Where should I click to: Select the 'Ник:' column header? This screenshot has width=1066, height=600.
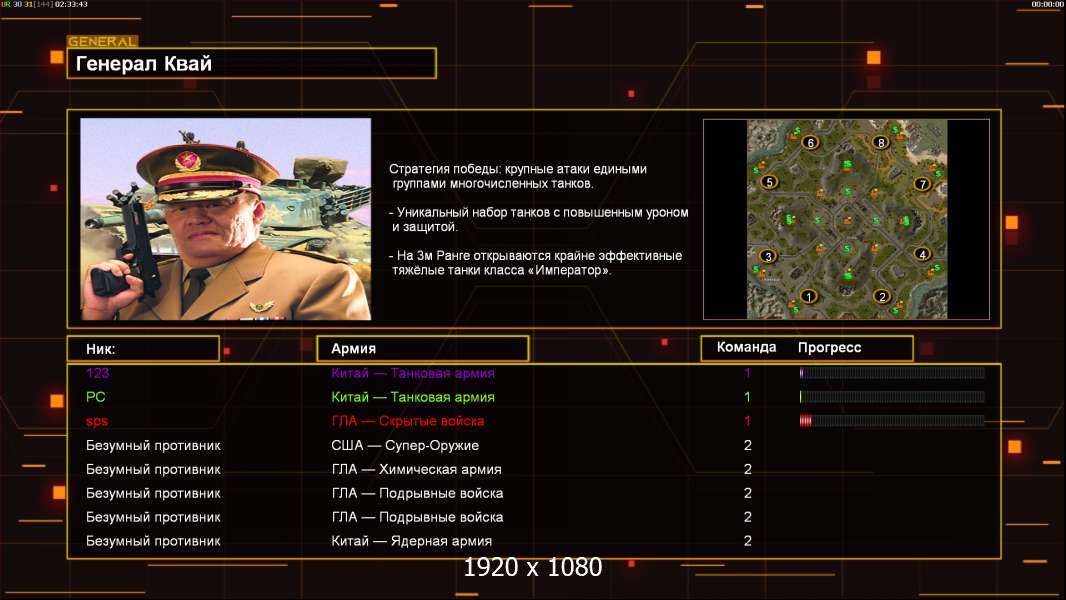143,348
